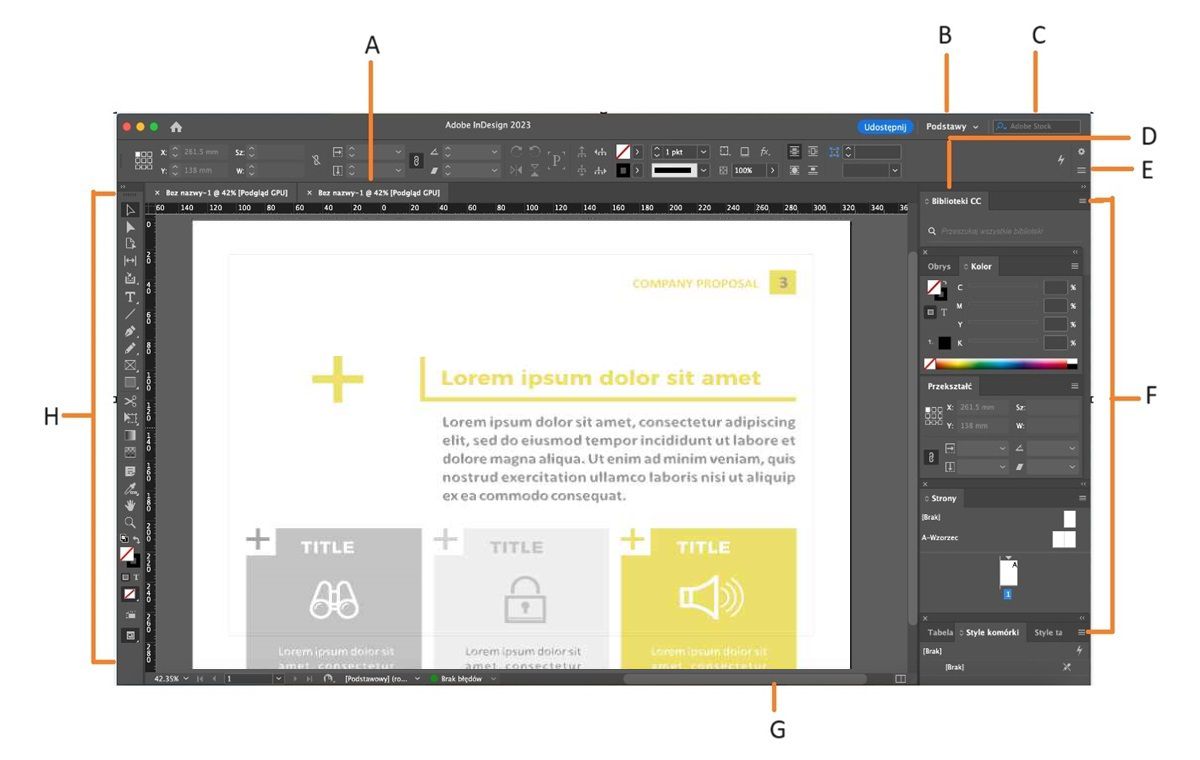Image resolution: width=1200 pixels, height=760 pixels.
Task: Open the Kolor panel menu
Action: (x=1075, y=266)
